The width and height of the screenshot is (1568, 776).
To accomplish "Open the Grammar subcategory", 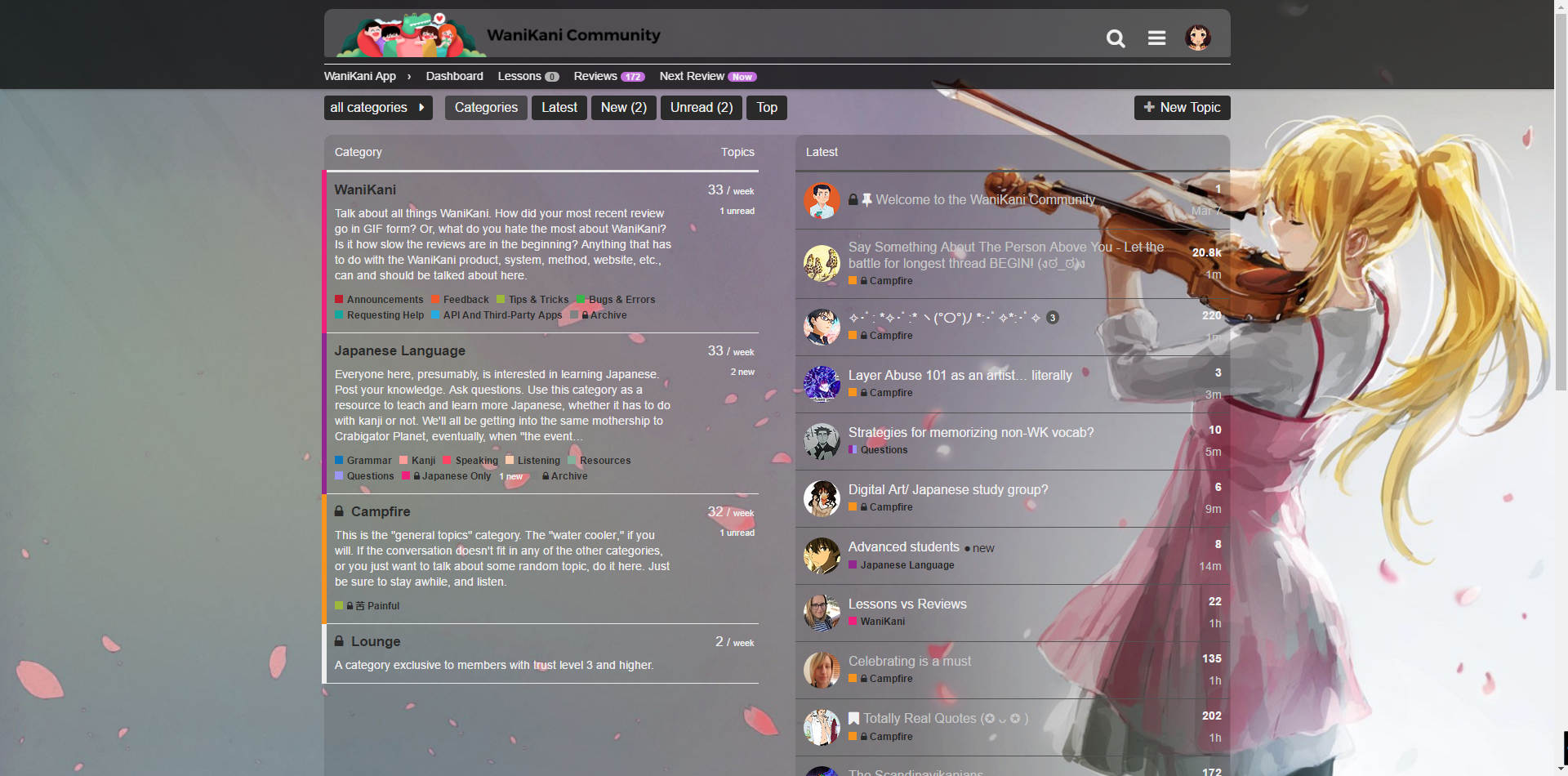I will pos(363,461).
